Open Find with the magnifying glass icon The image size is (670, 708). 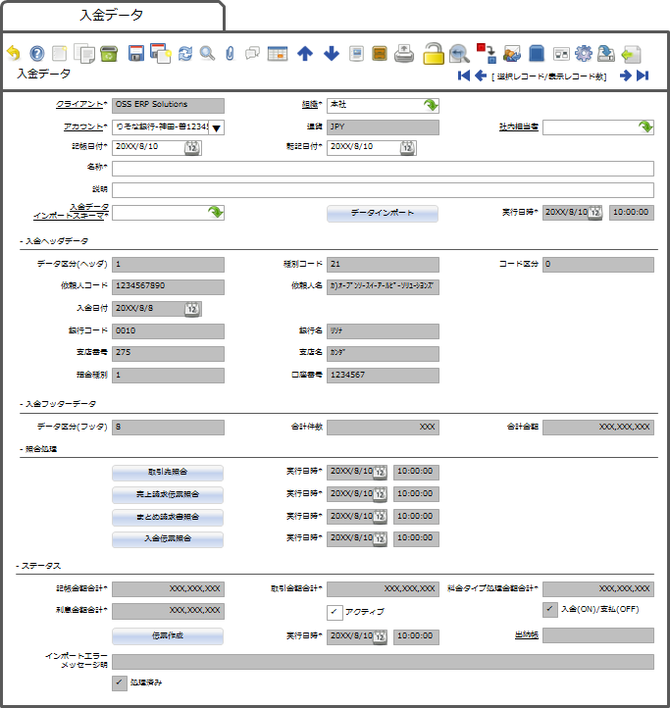pyautogui.click(x=207, y=54)
